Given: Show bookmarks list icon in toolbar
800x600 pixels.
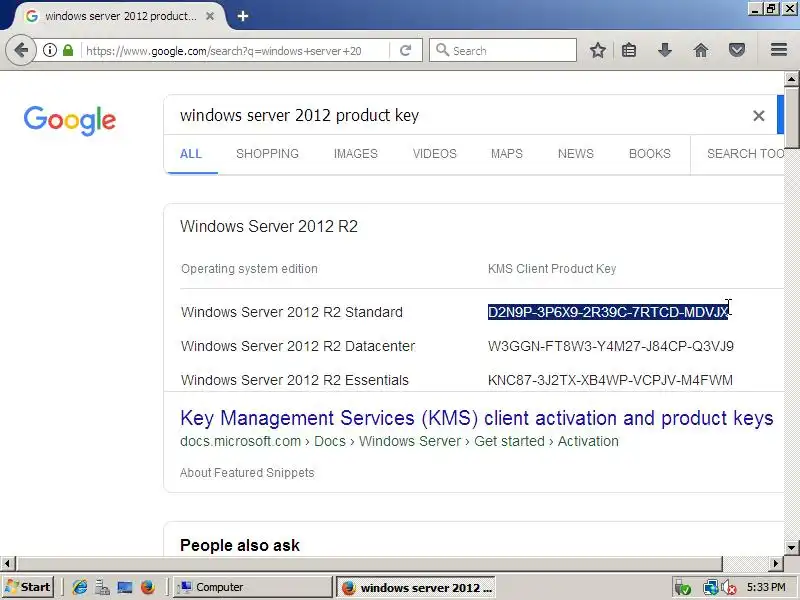Looking at the screenshot, I should pos(629,50).
